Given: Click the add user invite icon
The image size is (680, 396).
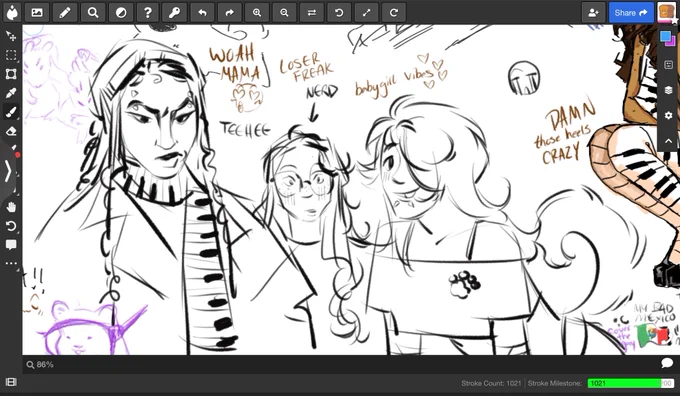Looking at the screenshot, I should click(x=593, y=13).
